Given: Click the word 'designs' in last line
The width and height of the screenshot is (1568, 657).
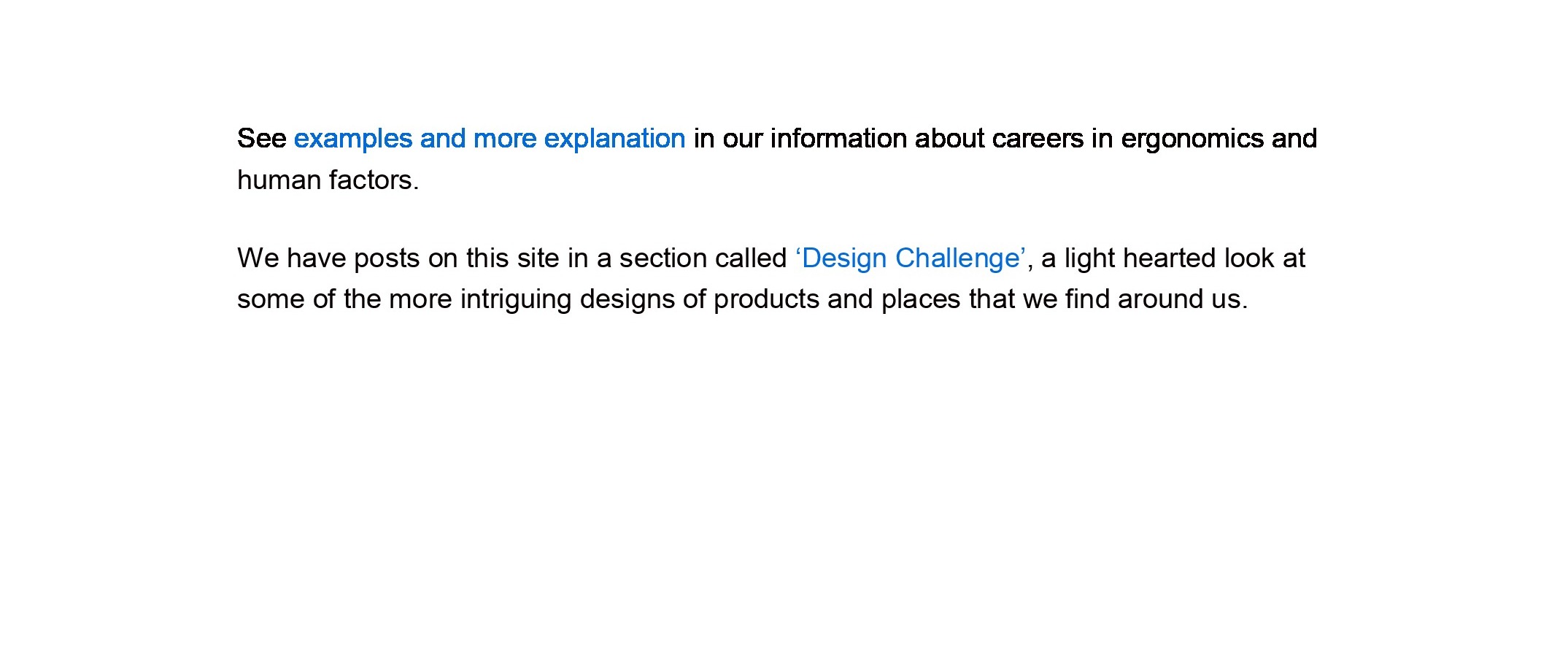Looking at the screenshot, I should tap(627, 299).
